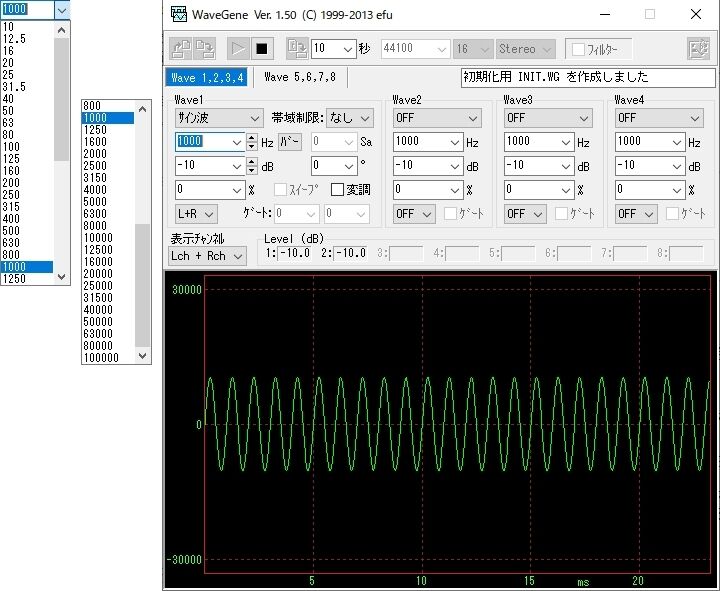Select 6300 in the second frequency list
720x591 pixels.
click(x=108, y=214)
